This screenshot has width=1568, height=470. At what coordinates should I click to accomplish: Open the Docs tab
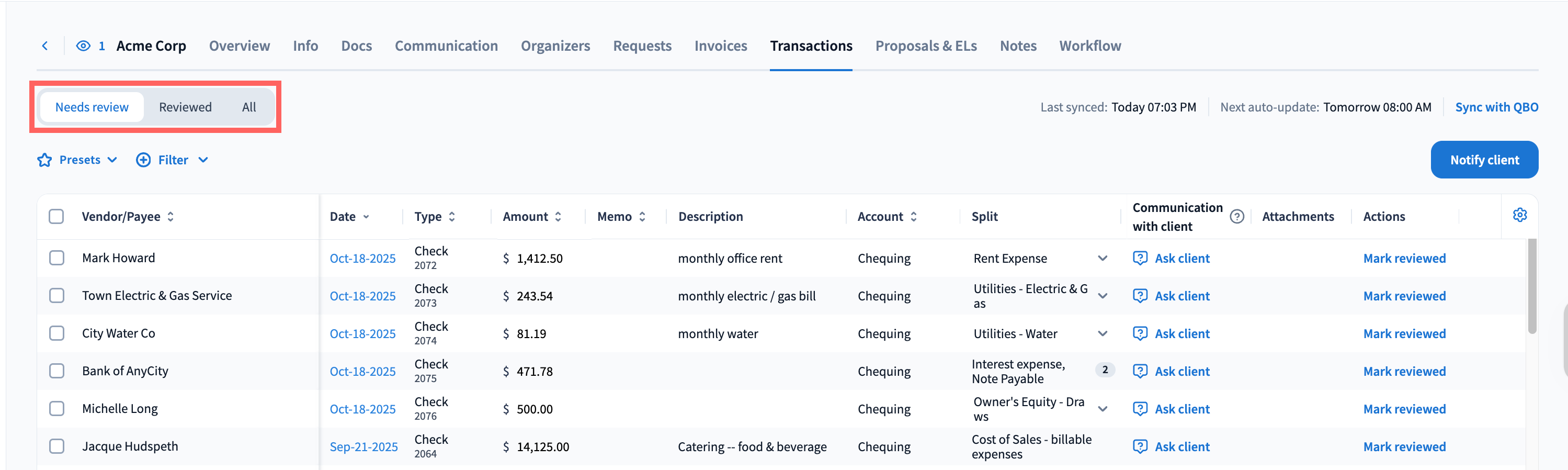click(356, 46)
